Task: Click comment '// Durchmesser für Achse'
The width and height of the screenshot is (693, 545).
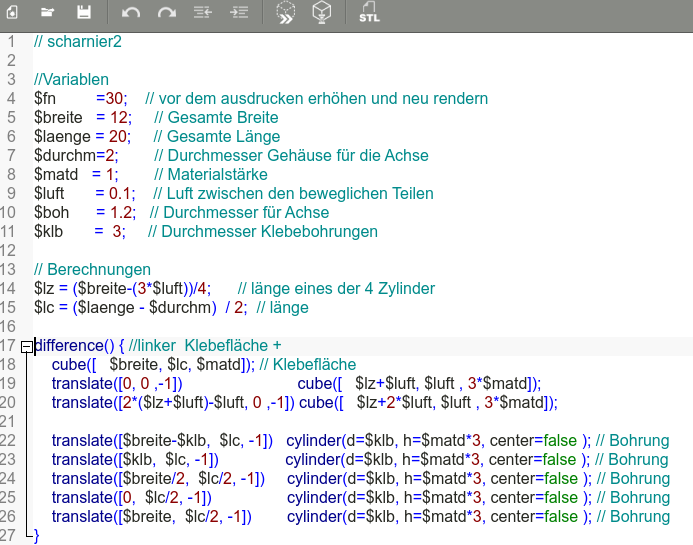Action: (x=239, y=213)
